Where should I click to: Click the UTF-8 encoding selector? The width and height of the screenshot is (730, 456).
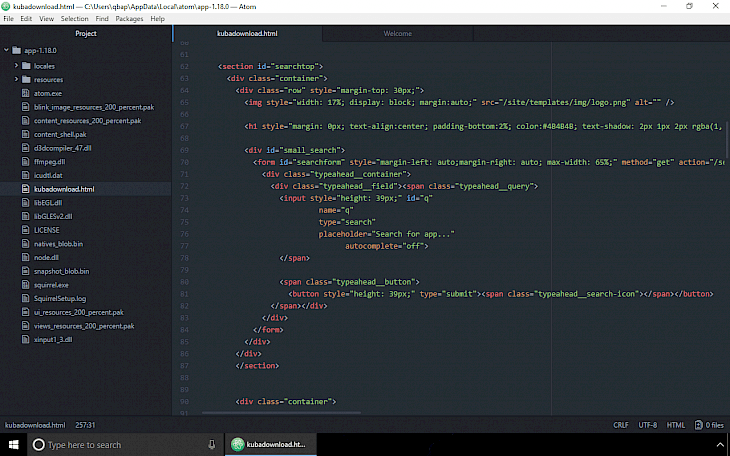click(648, 425)
